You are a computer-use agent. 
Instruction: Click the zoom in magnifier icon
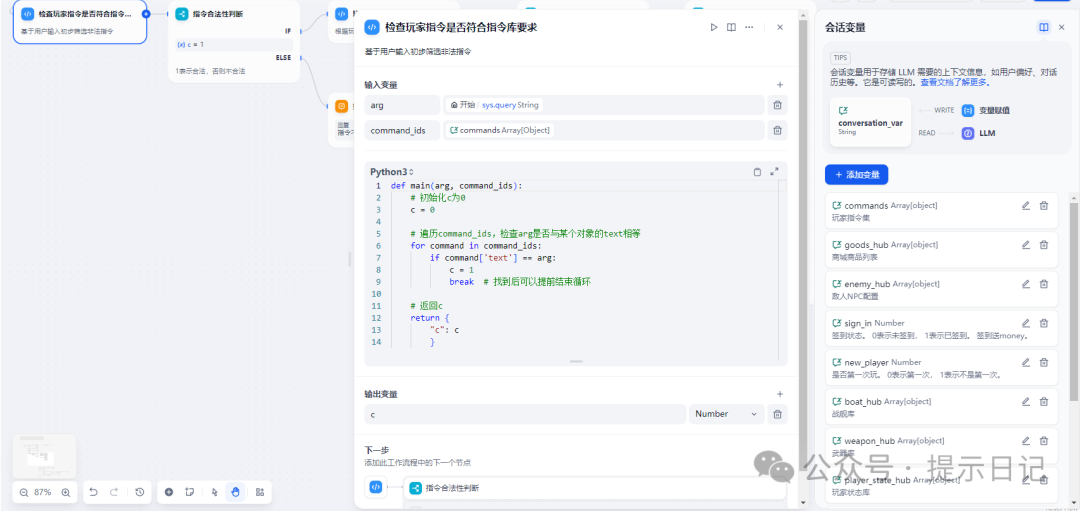coord(66,492)
